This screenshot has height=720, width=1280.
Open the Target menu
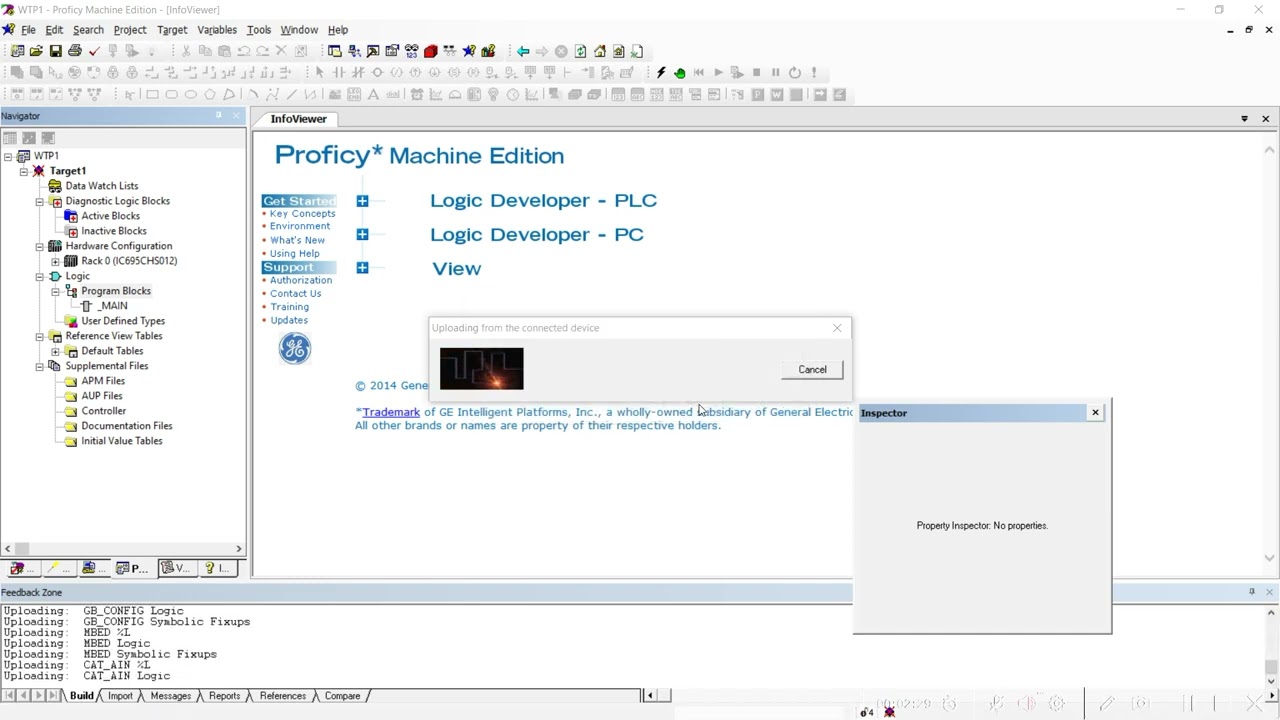[172, 30]
